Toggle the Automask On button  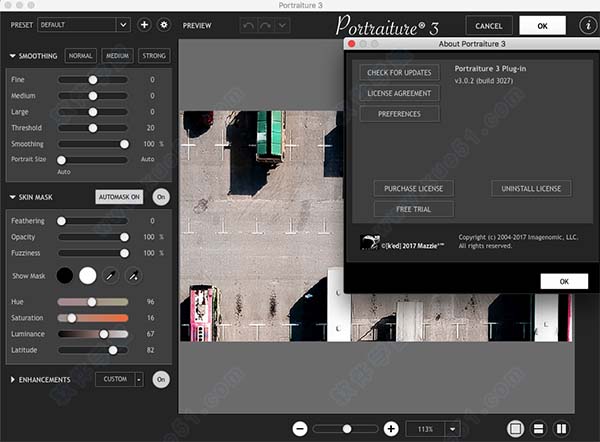point(120,197)
